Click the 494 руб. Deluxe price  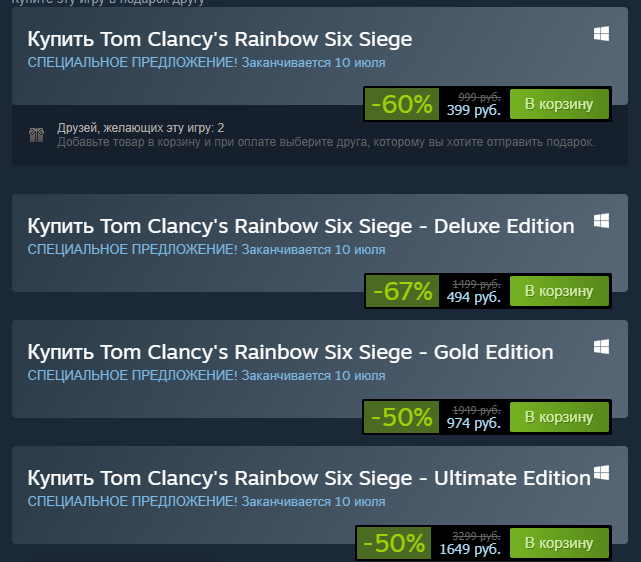(x=474, y=298)
